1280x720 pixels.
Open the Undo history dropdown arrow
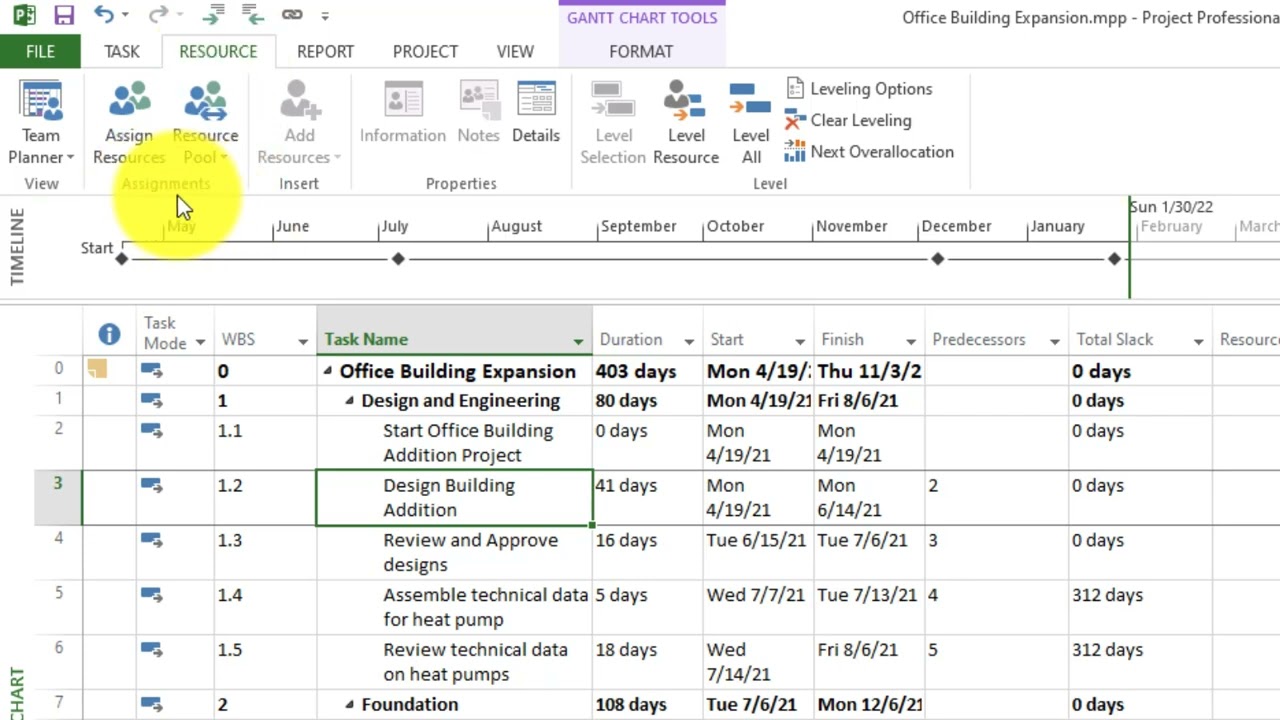click(125, 16)
